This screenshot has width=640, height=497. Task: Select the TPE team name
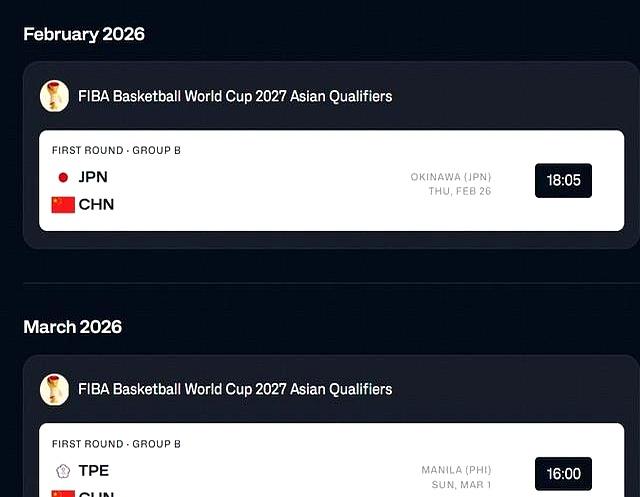coord(94,470)
